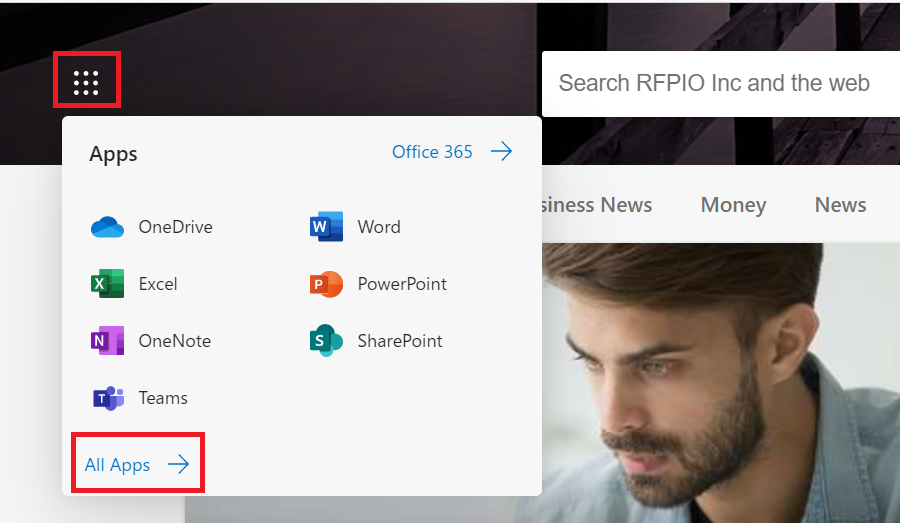This screenshot has width=900, height=523.
Task: Launch Word from its label
Action: point(379,227)
